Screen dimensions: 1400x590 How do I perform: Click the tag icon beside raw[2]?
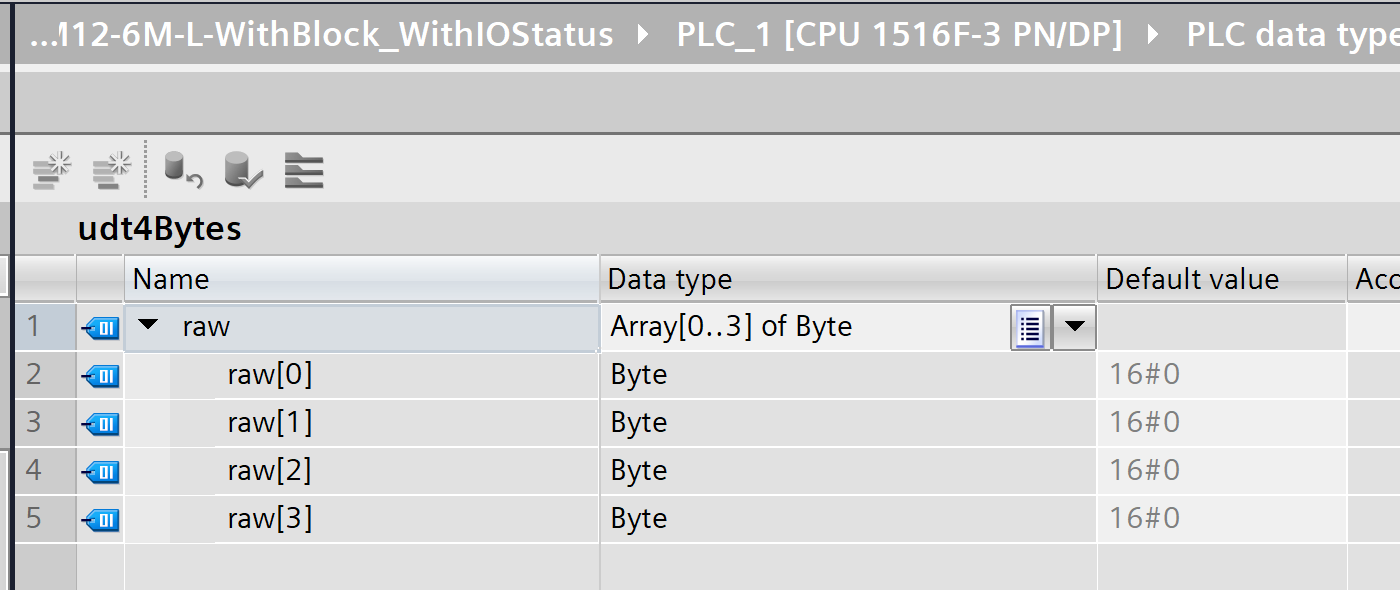pyautogui.click(x=100, y=471)
